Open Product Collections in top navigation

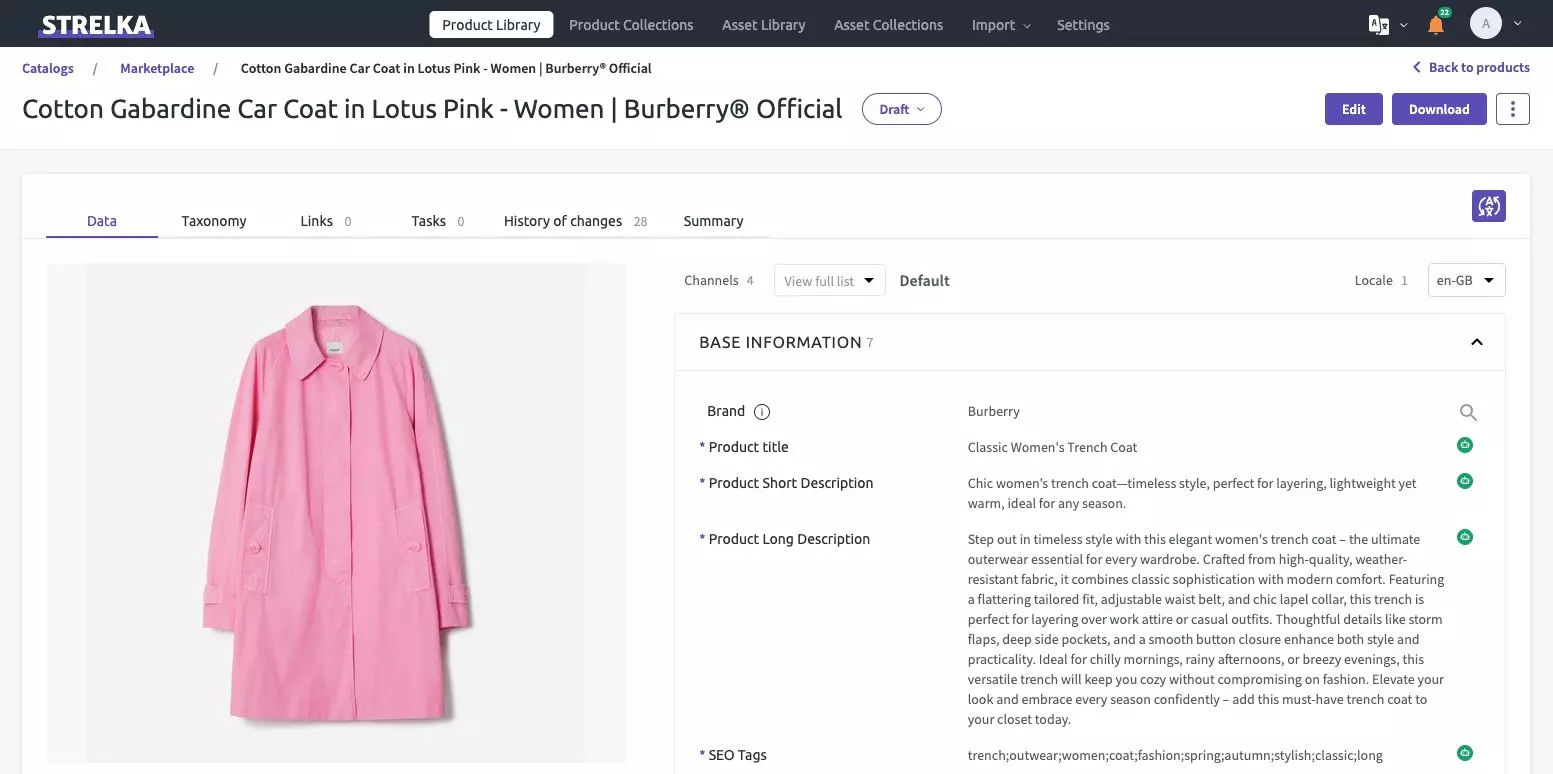[631, 25]
